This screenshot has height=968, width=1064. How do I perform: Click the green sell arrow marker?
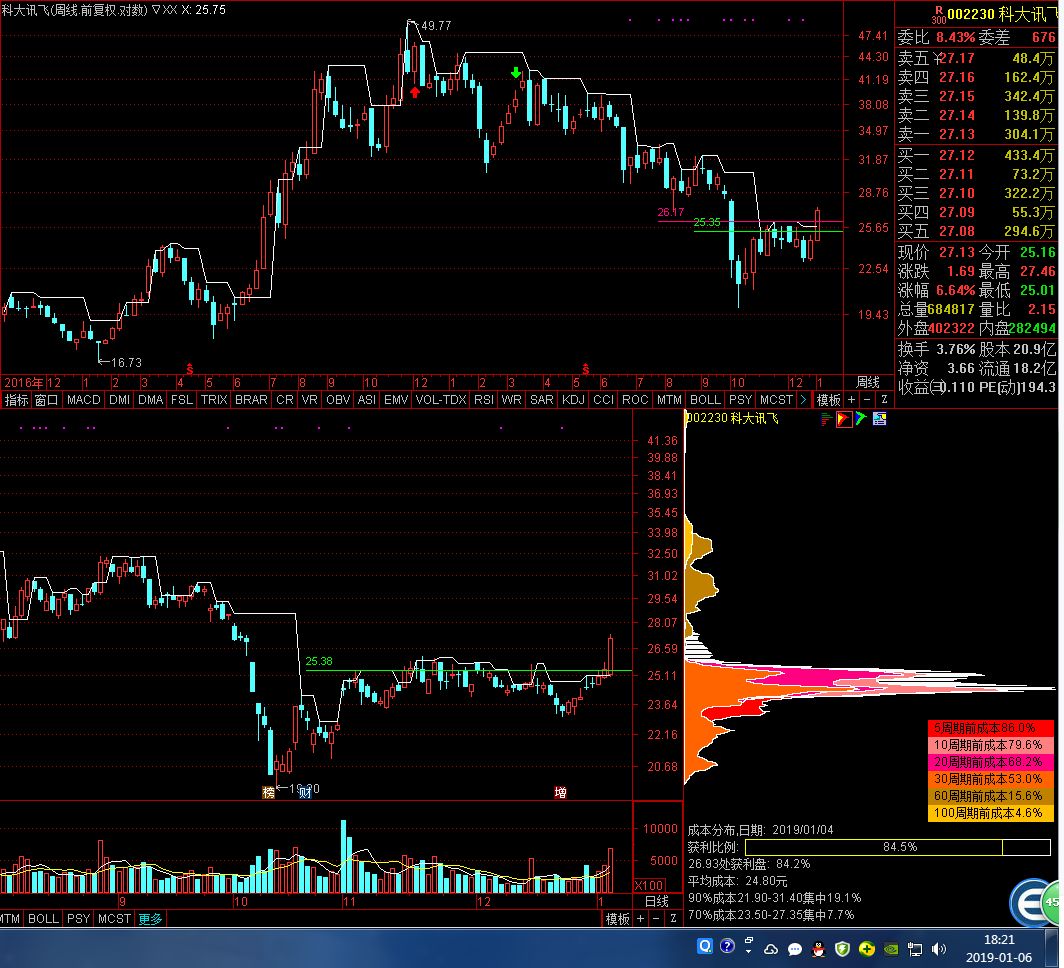[515, 73]
